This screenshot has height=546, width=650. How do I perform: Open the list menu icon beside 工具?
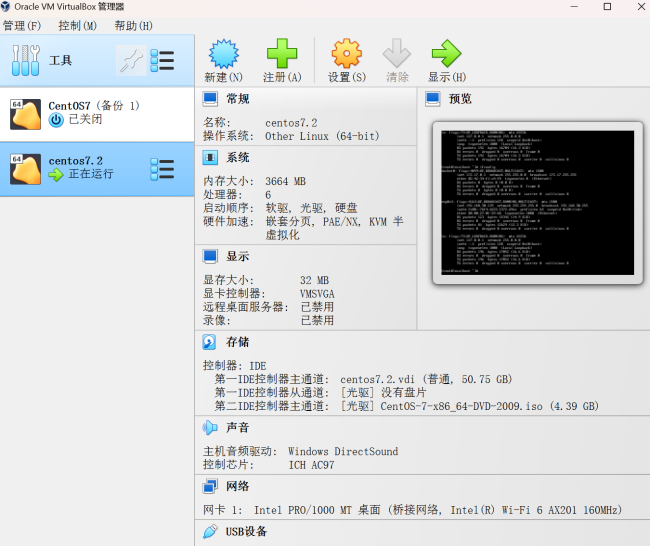click(162, 61)
